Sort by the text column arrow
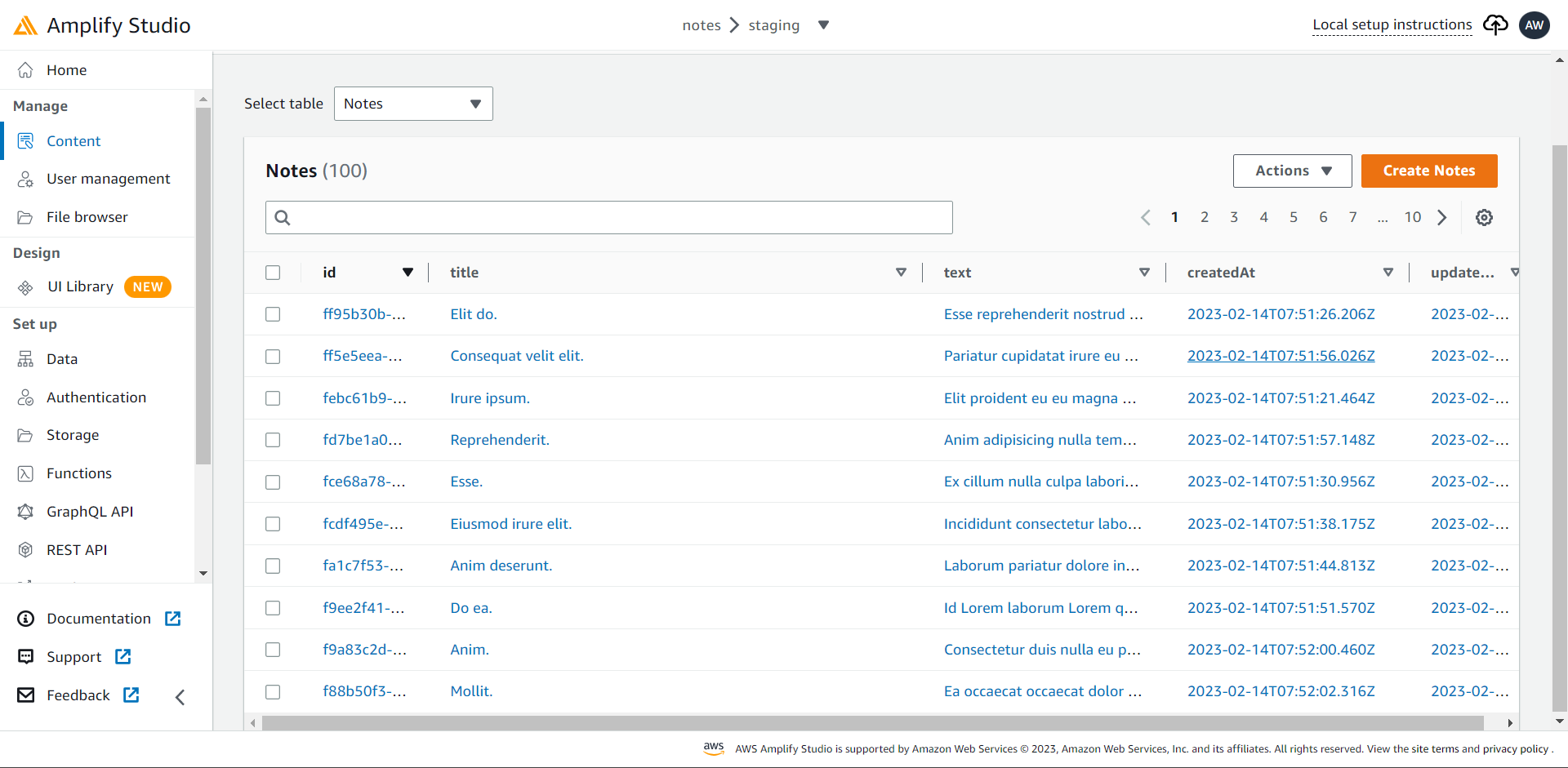This screenshot has width=1568, height=768. (1144, 273)
